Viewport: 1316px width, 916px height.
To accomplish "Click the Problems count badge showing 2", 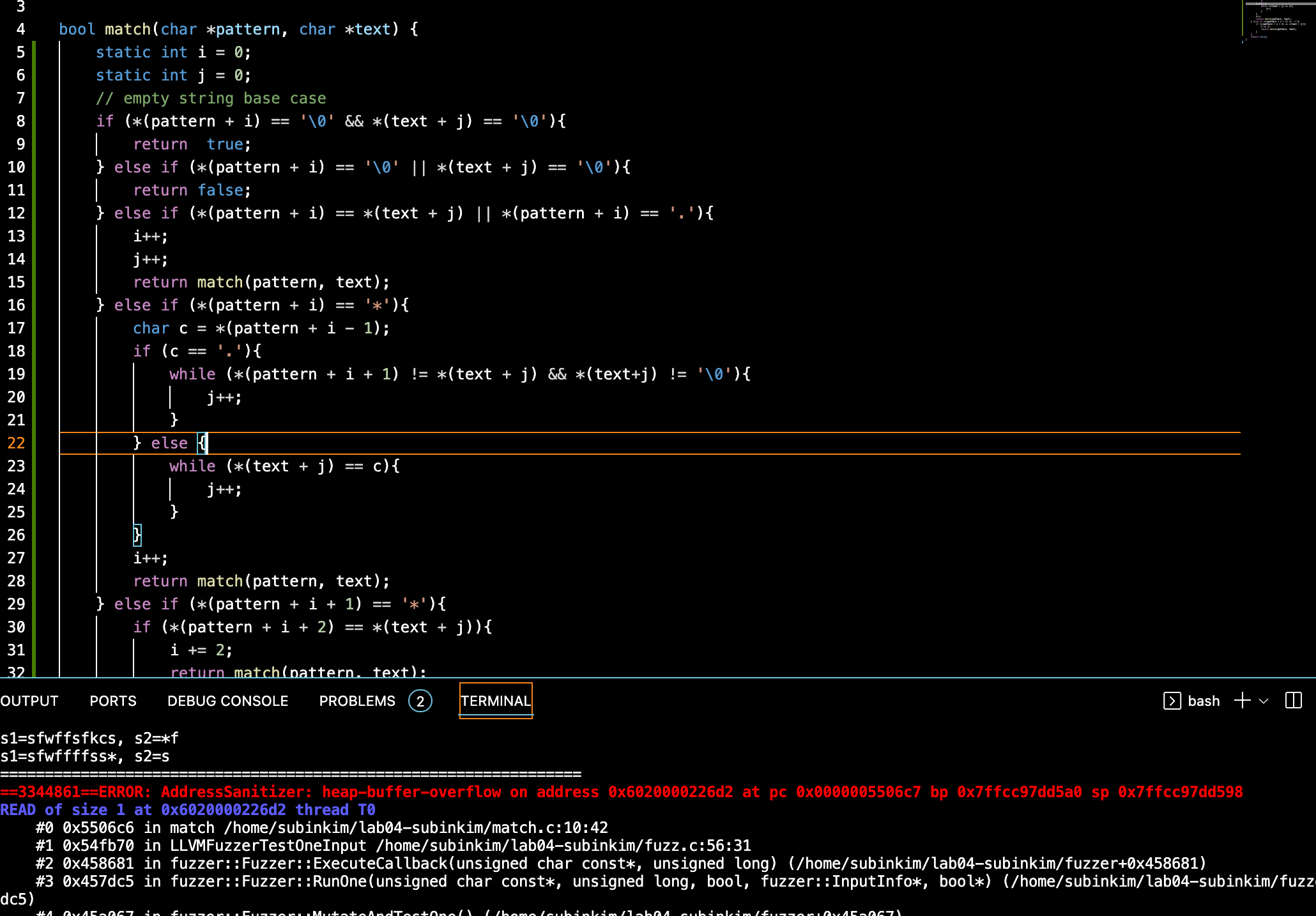I will 420,701.
